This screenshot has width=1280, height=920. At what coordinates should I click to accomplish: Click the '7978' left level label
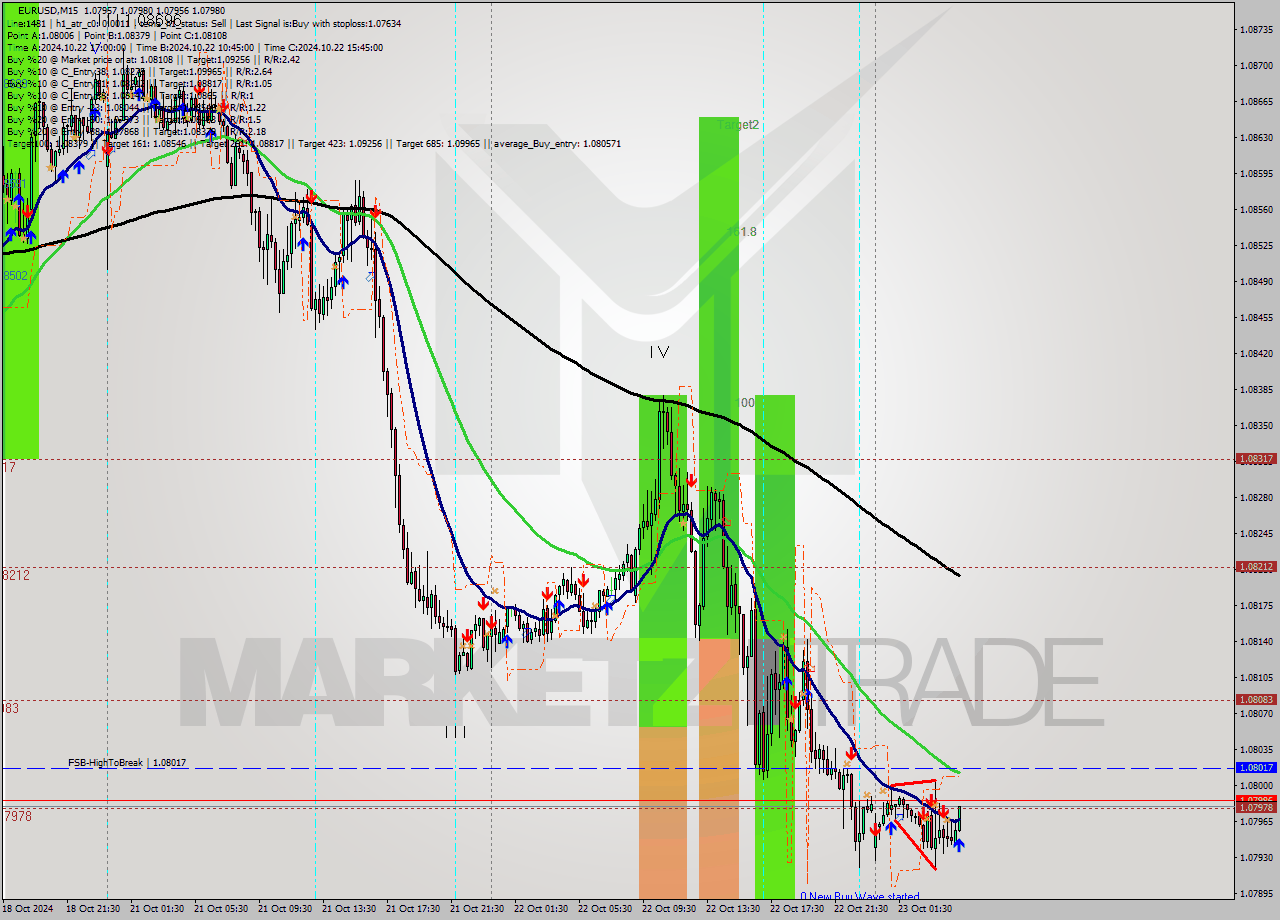click(17, 816)
